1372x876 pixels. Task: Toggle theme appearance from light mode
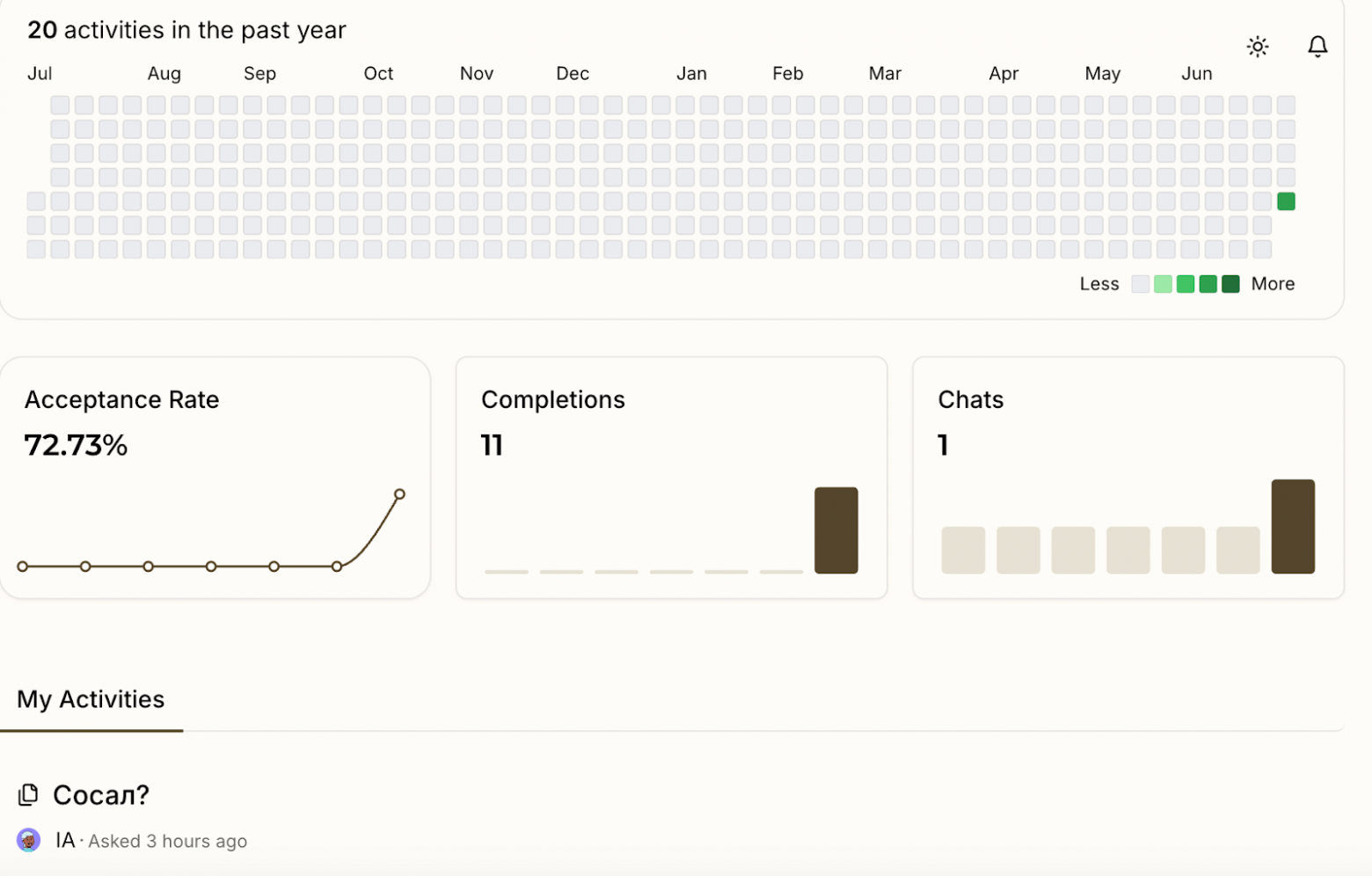coord(1257,46)
